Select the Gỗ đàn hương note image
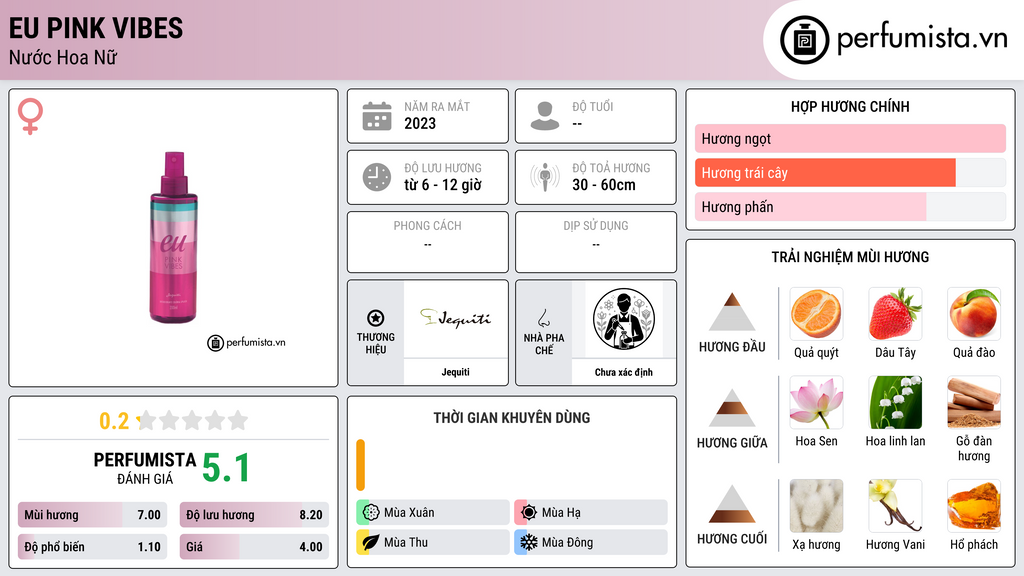 974,402
